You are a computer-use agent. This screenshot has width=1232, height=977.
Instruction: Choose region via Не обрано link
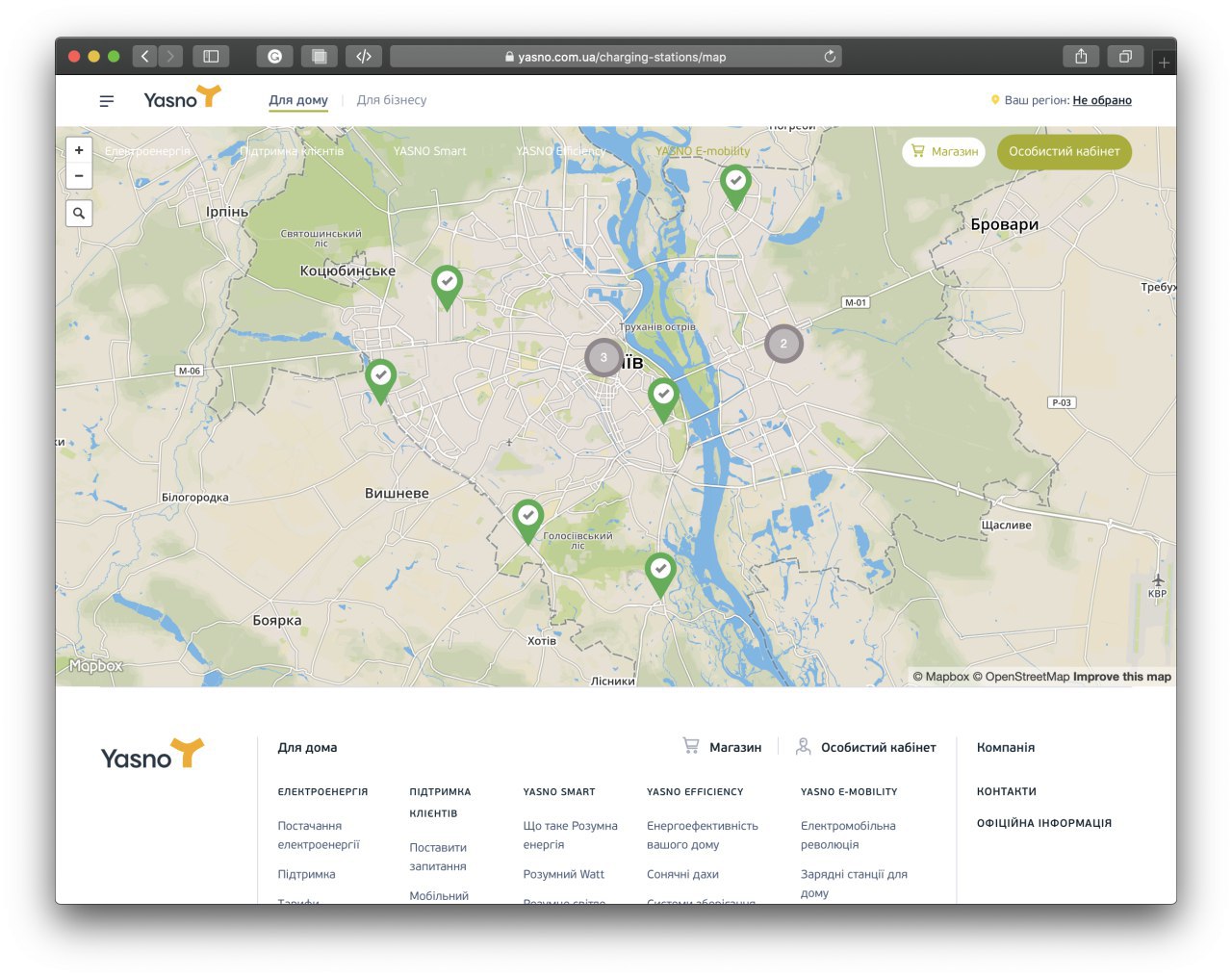[x=1102, y=100]
